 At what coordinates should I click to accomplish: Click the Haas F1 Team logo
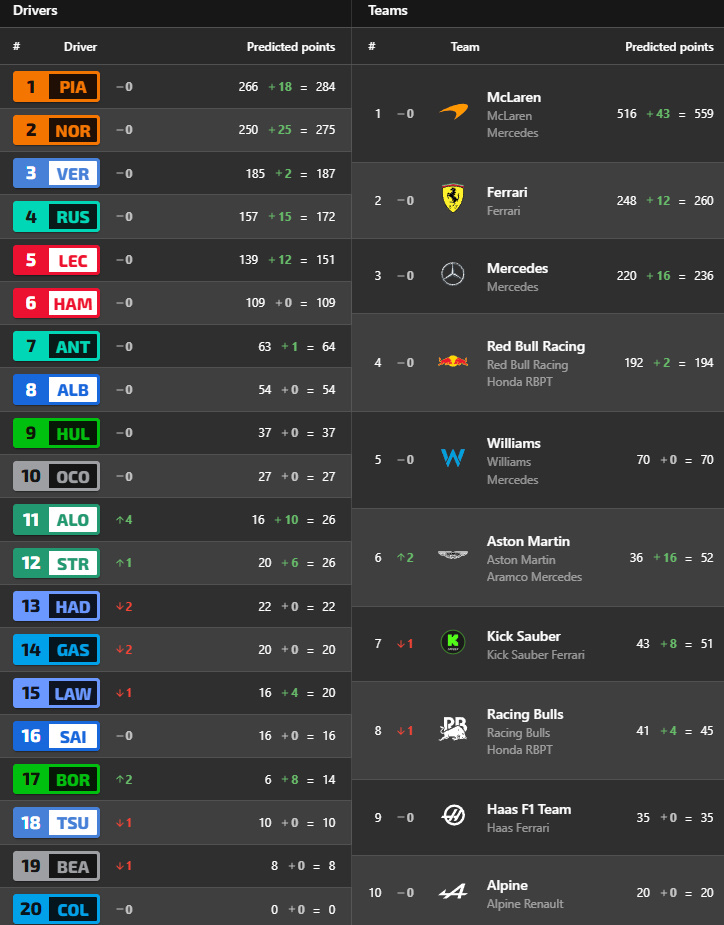click(x=453, y=816)
